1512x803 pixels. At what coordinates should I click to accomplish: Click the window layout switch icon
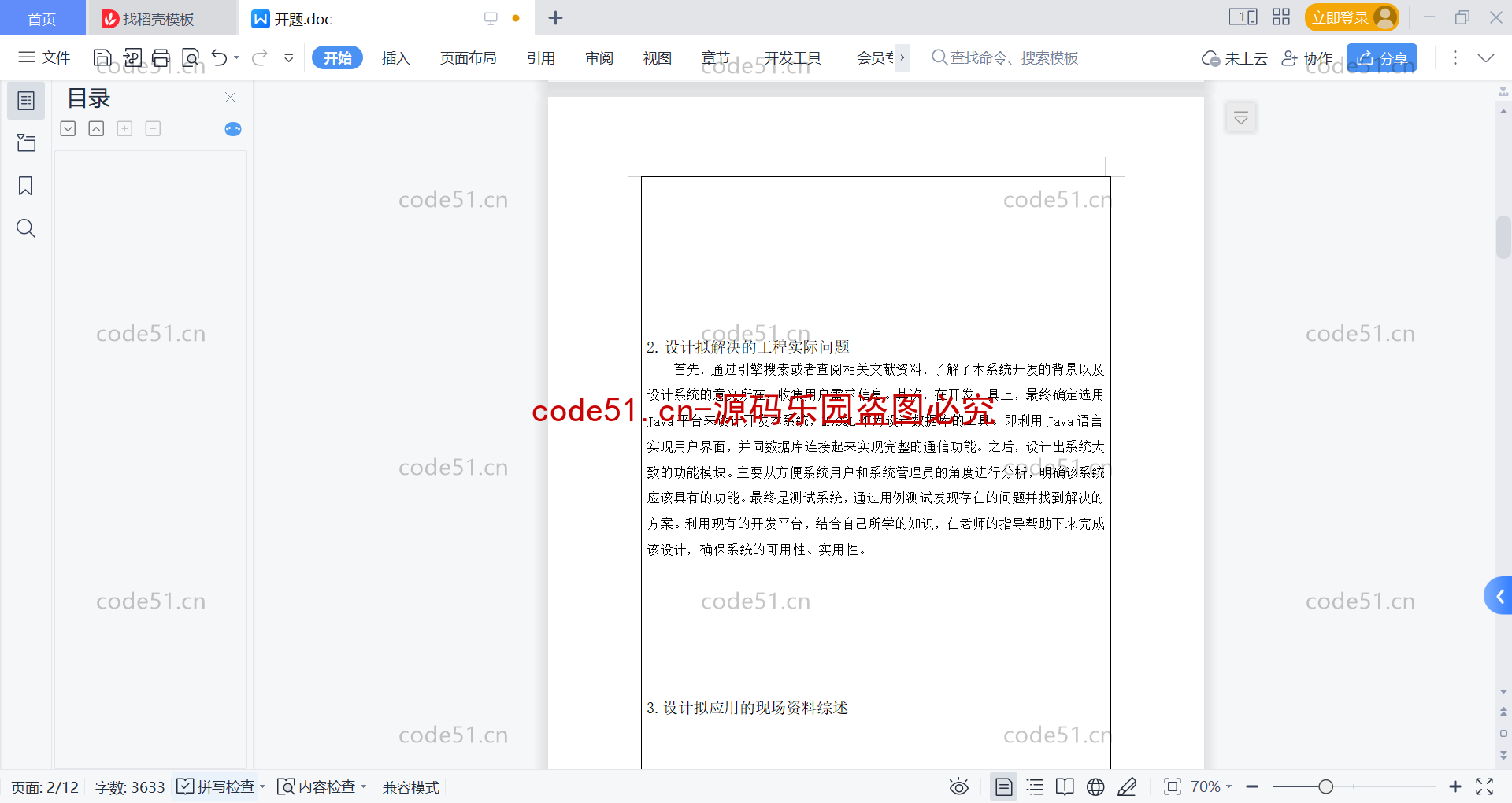(x=1243, y=17)
